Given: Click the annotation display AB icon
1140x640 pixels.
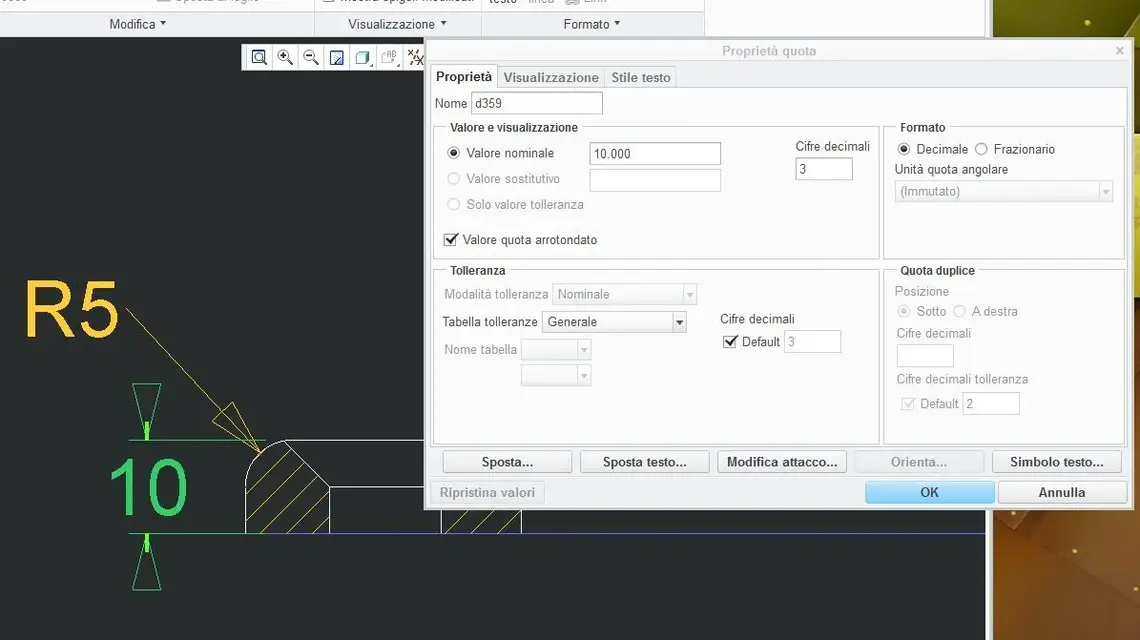Looking at the screenshot, I should click(389, 58).
